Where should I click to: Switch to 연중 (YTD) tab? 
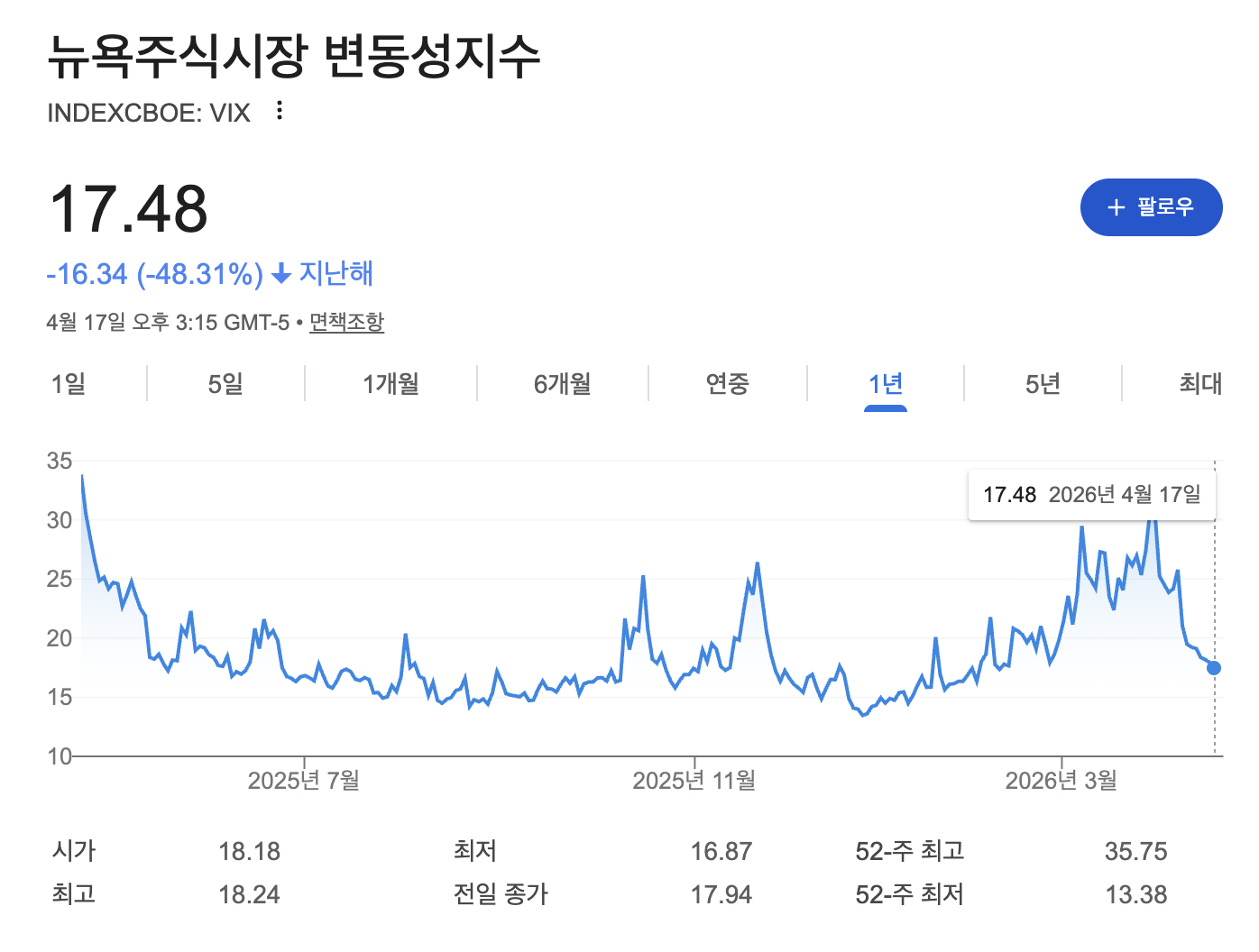click(728, 384)
